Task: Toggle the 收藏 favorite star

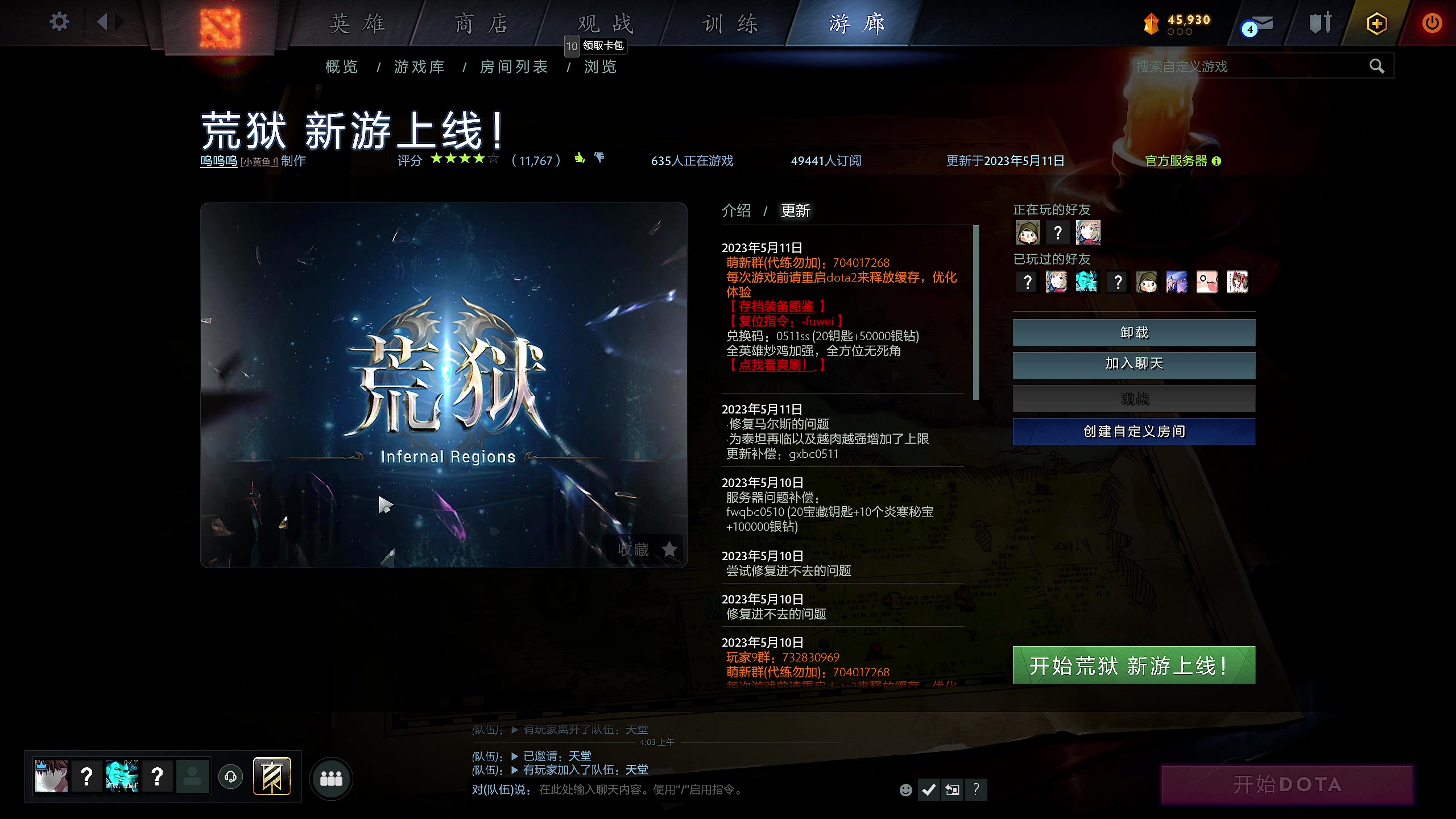Action: pos(669,549)
